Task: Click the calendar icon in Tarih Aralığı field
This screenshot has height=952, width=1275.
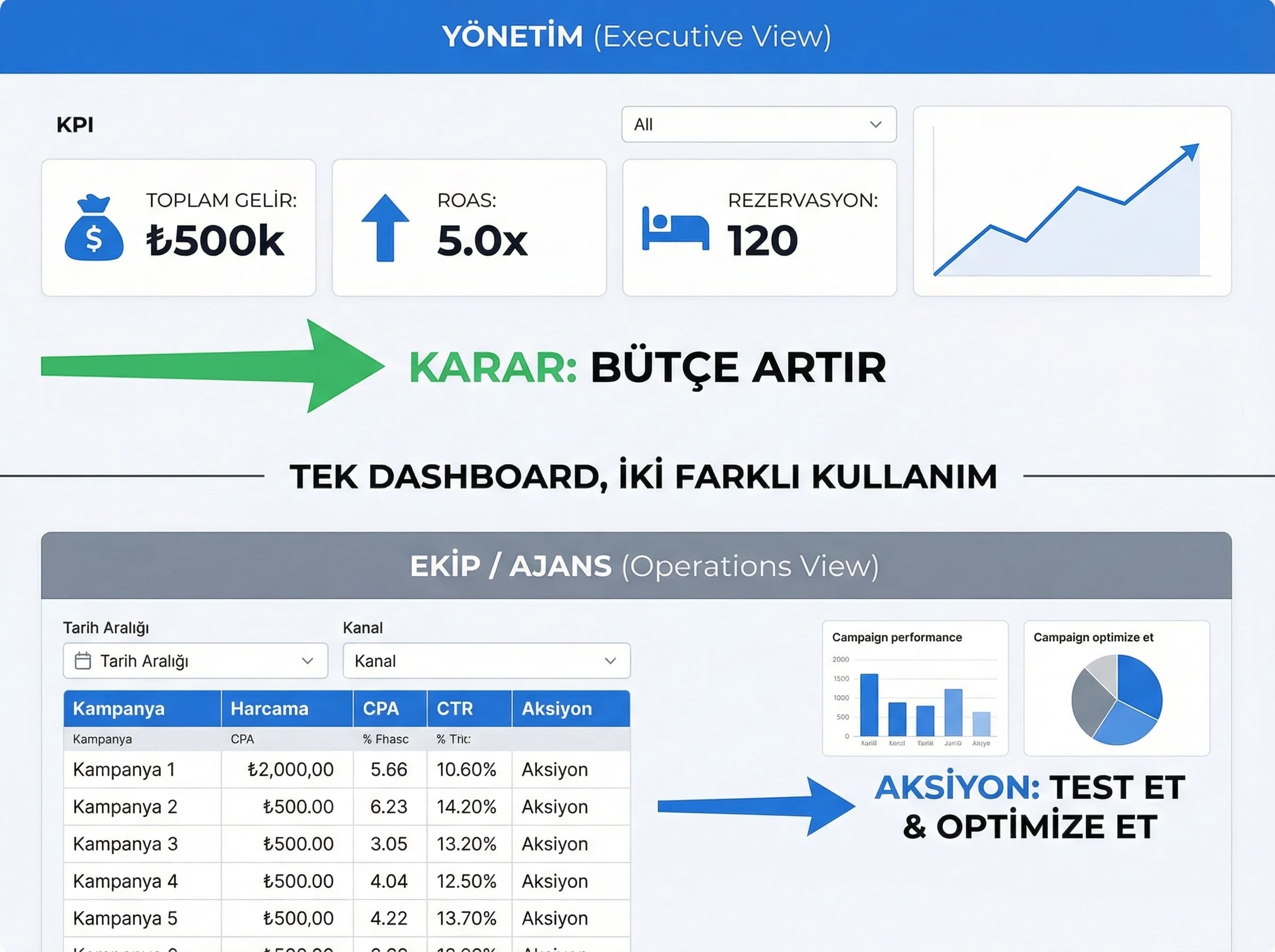Action: pos(82,661)
